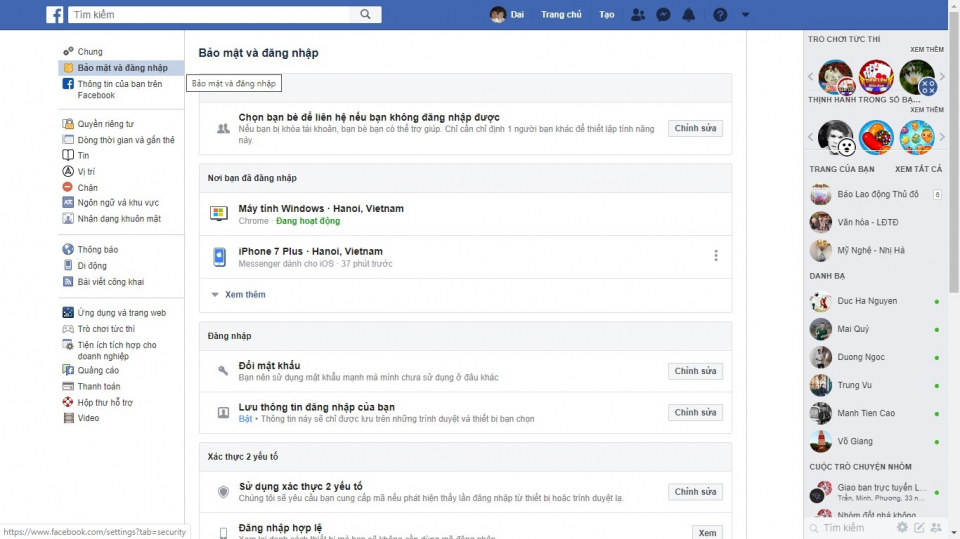960x539 pixels.
Task: Open chat with Duc Ha Nguyen
Action: [867, 301]
